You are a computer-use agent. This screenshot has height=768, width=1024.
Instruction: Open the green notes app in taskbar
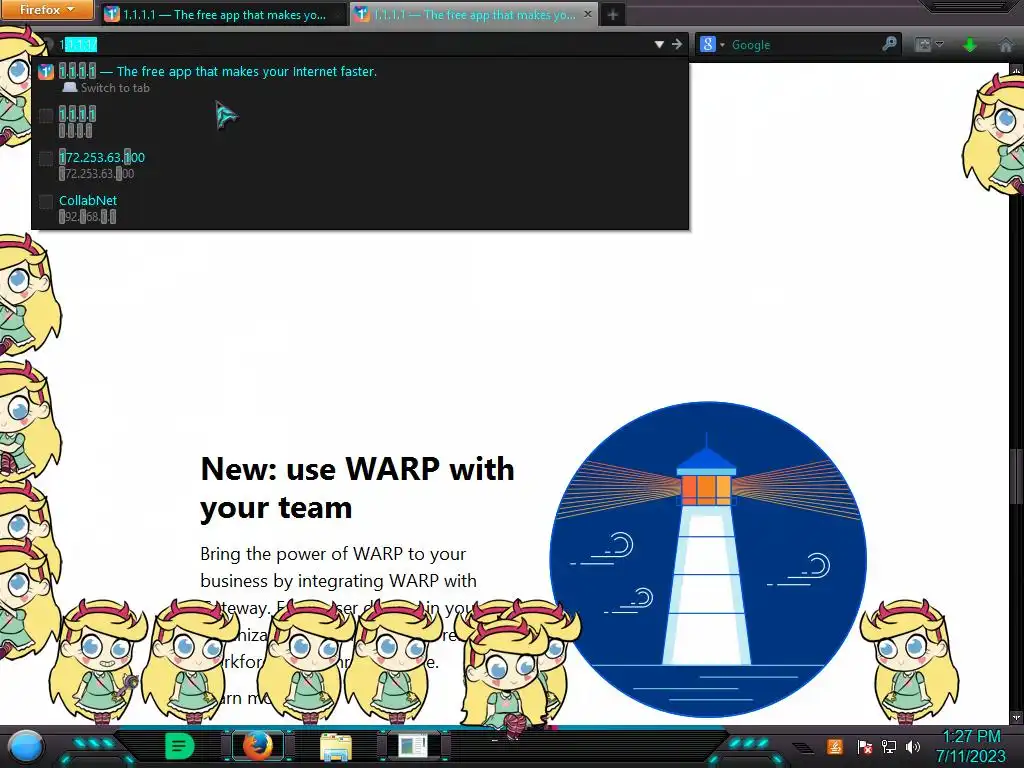coord(179,746)
